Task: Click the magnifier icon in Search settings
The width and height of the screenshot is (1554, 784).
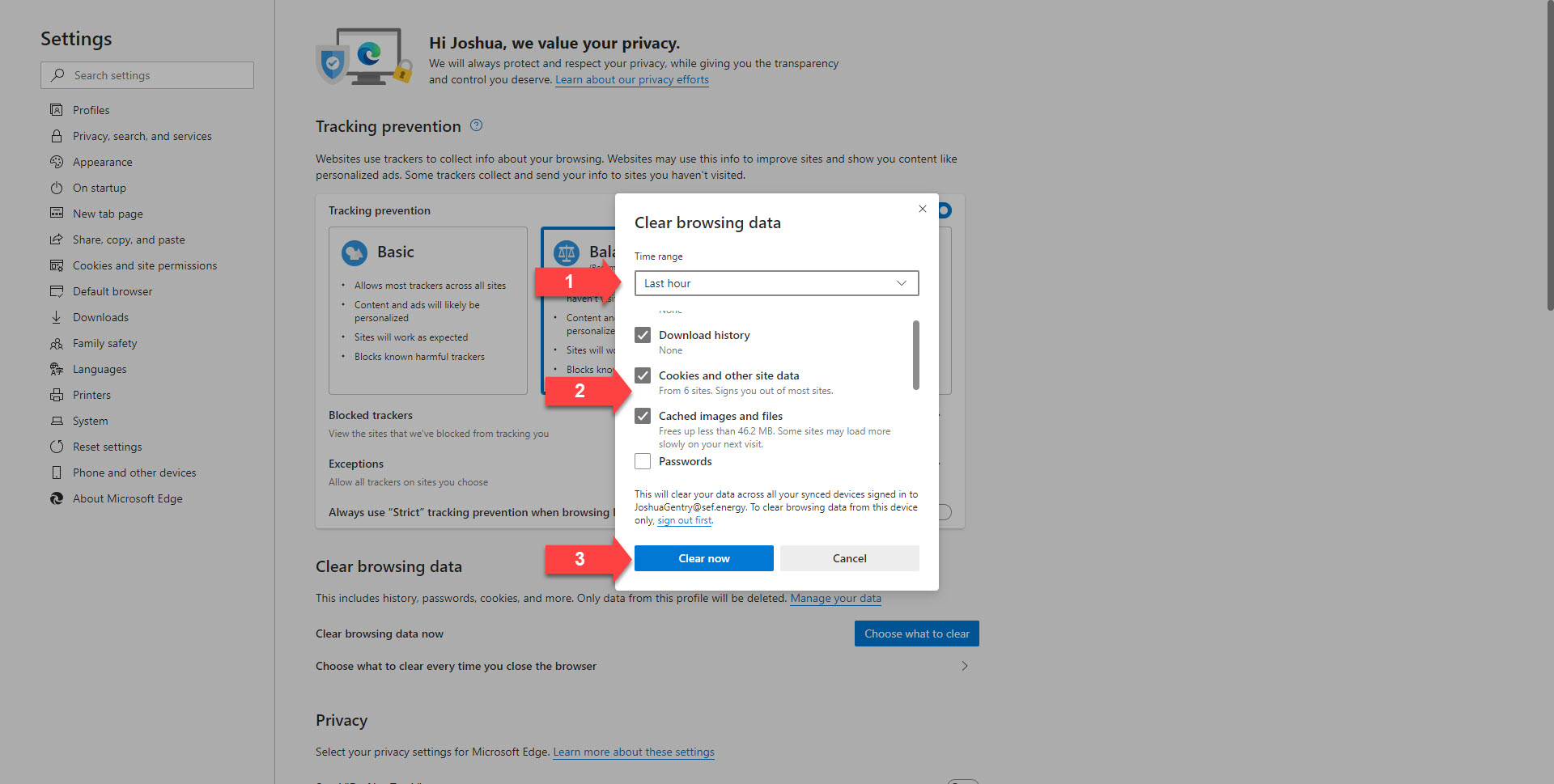Action: click(57, 75)
